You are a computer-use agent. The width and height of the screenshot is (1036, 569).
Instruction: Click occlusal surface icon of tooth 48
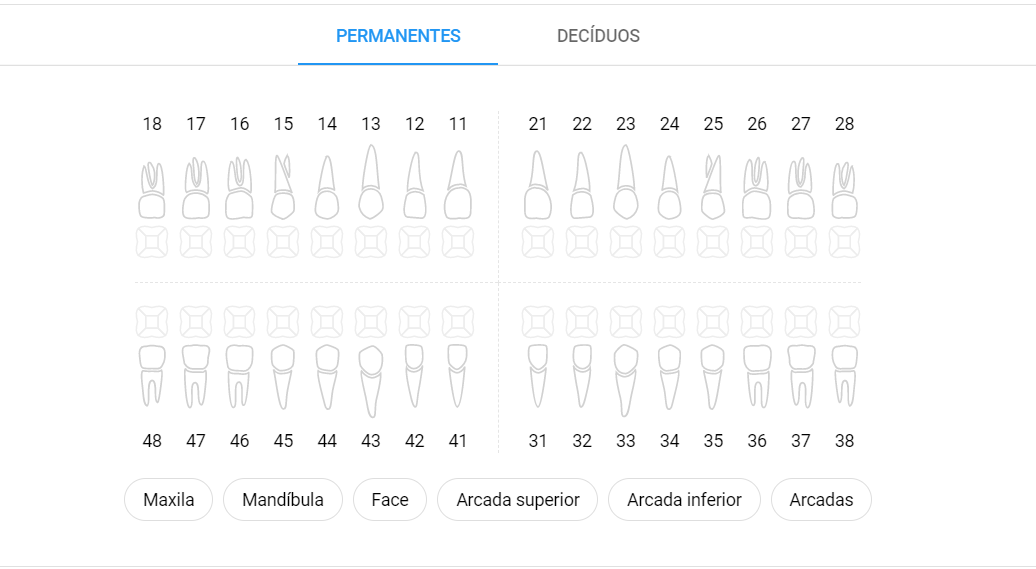[152, 322]
